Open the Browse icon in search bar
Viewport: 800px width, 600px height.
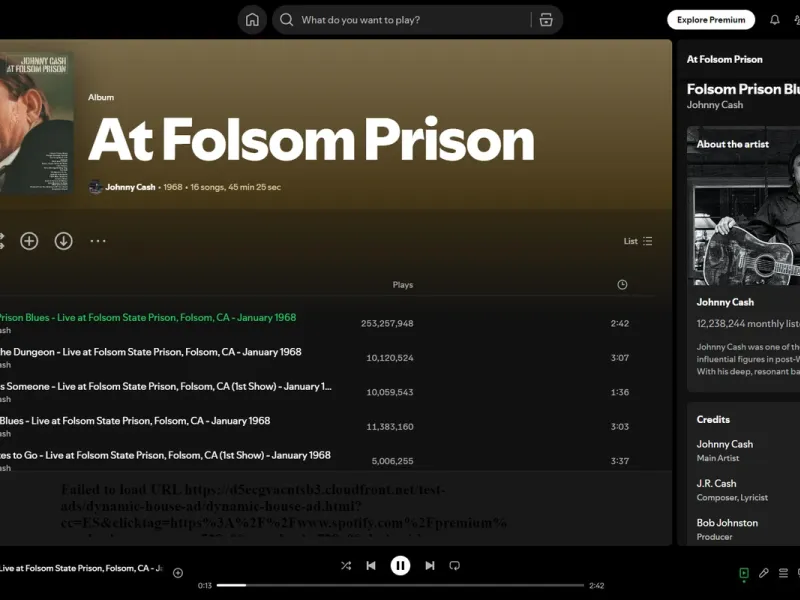546,20
